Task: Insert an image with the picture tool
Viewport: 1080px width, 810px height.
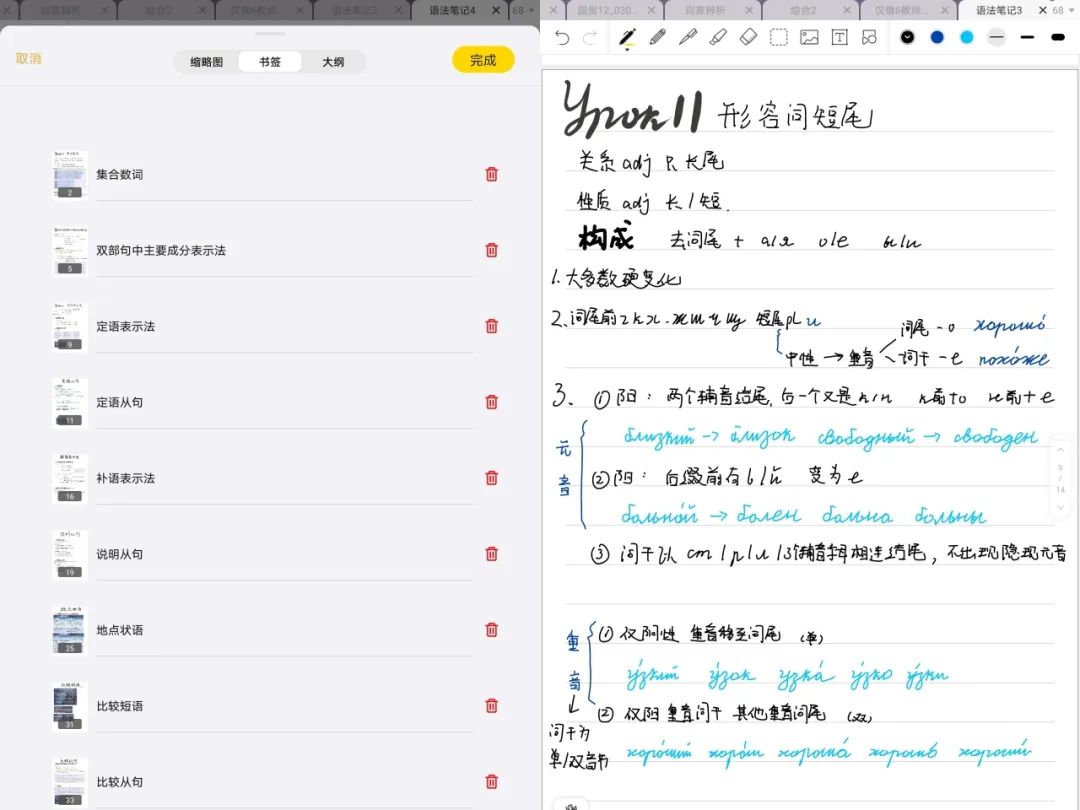Action: [x=809, y=38]
